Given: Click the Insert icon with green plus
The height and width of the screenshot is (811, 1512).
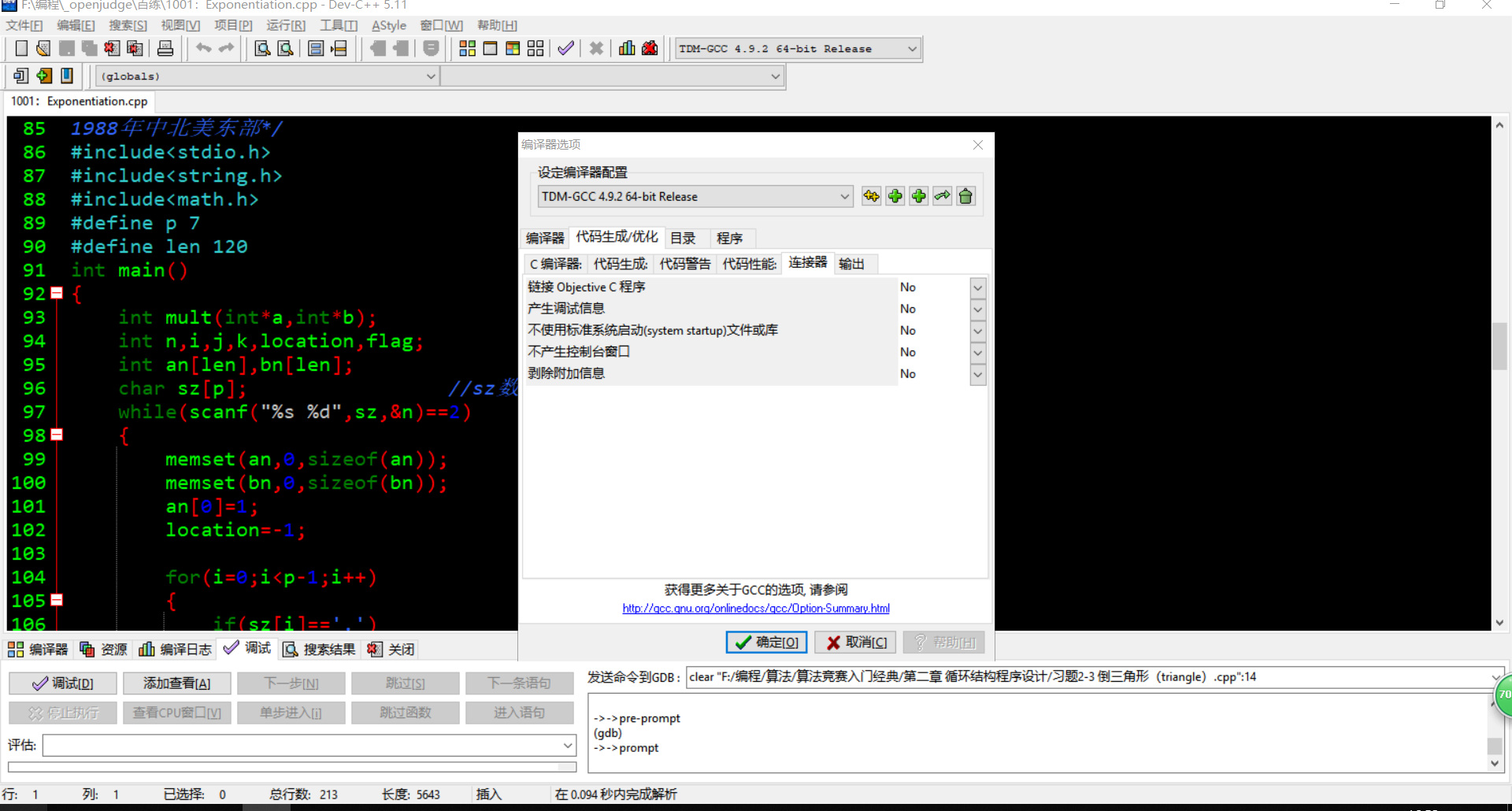Looking at the screenshot, I should click(x=44, y=76).
